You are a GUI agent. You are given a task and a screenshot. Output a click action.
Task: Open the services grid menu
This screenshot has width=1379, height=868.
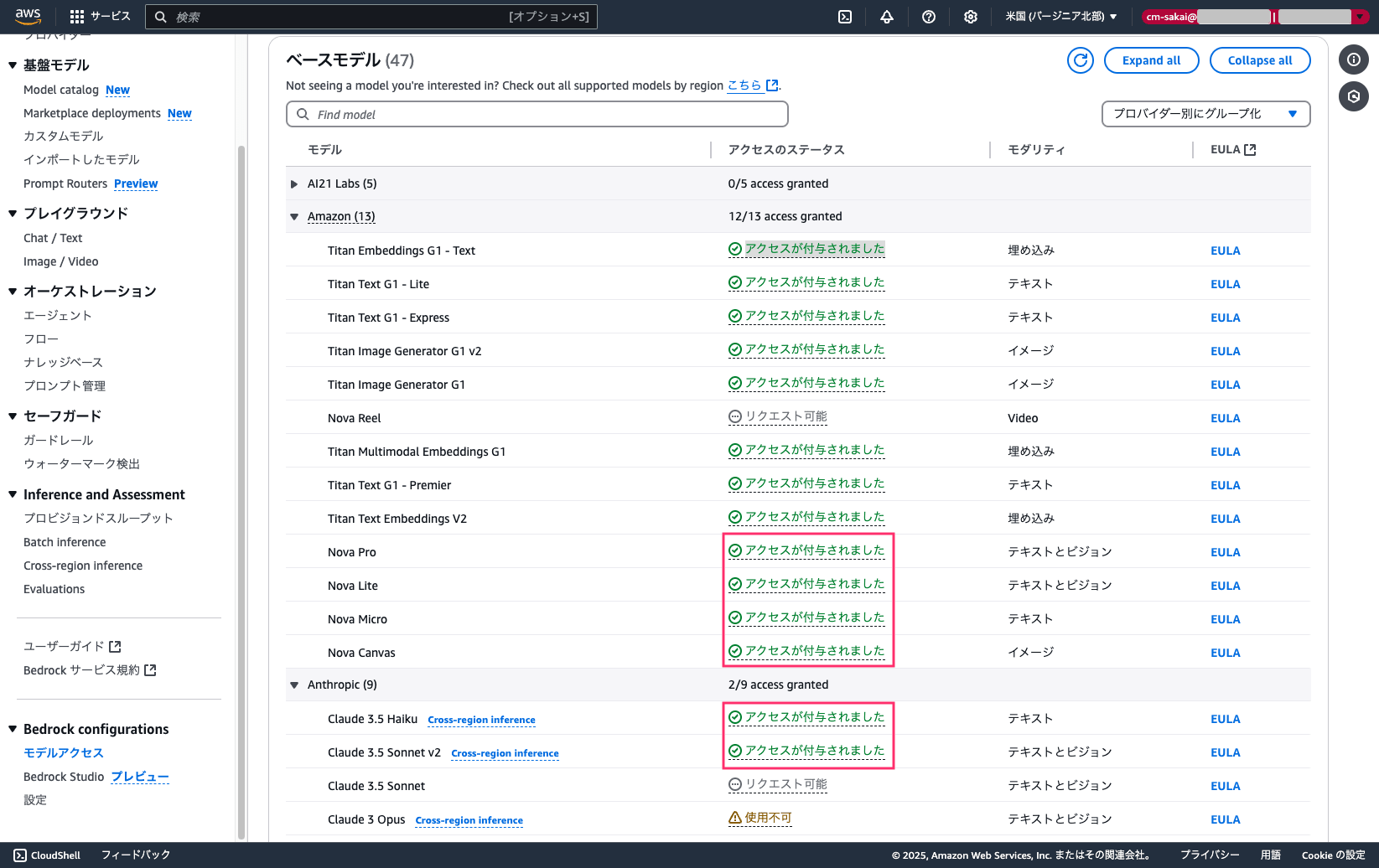[x=77, y=16]
